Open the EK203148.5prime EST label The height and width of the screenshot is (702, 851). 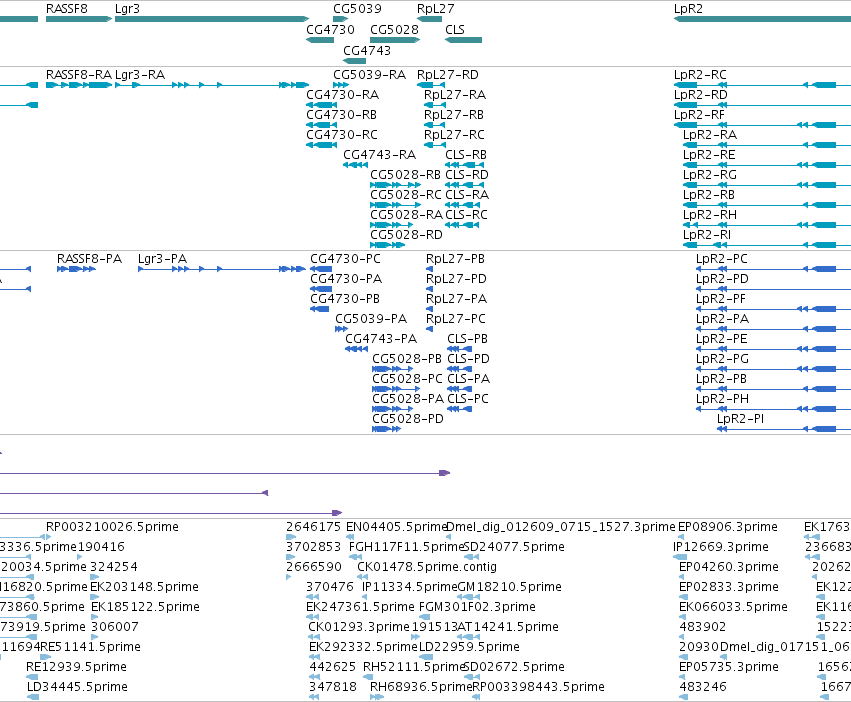(144, 587)
